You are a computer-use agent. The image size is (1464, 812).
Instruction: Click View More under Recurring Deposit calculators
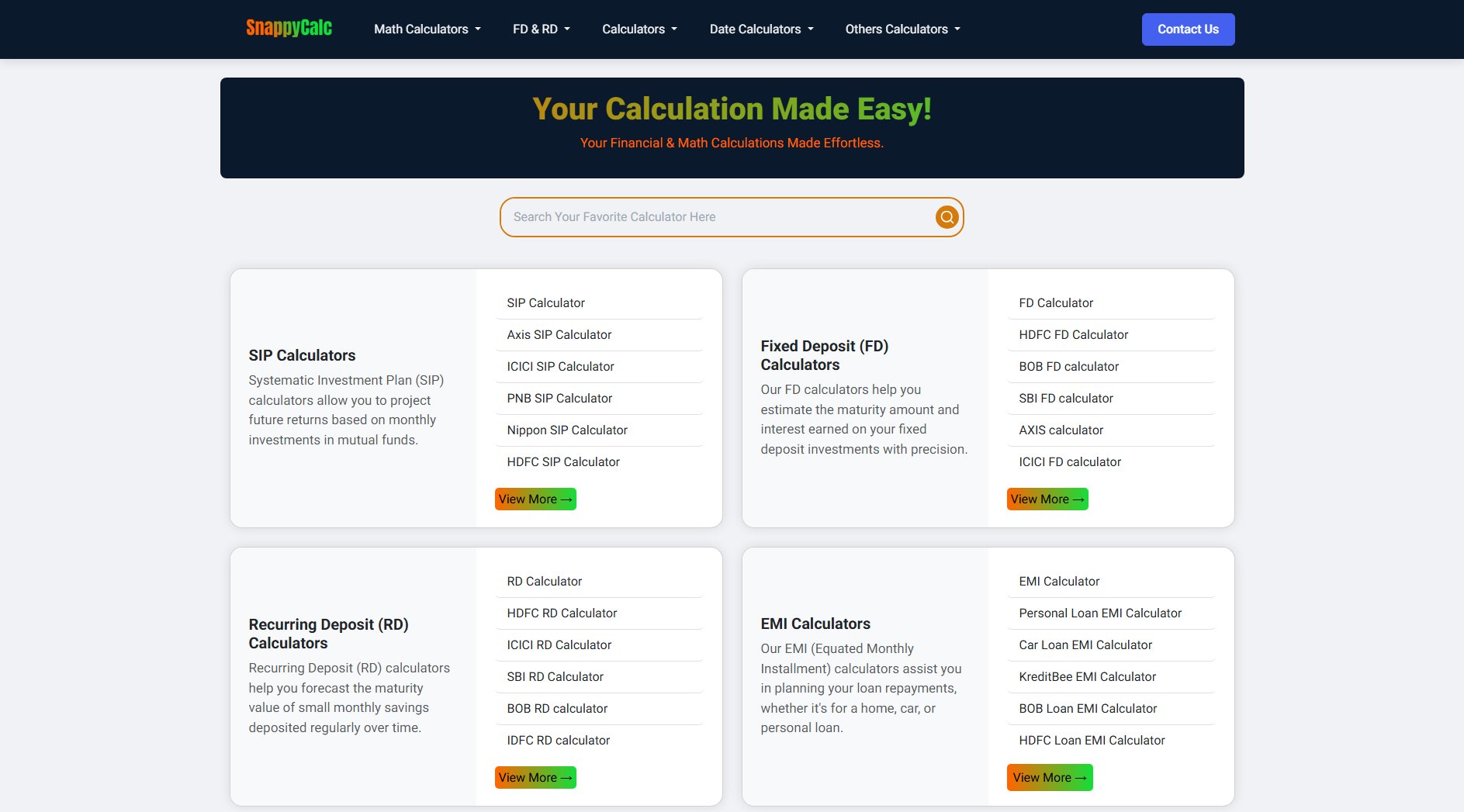(x=535, y=778)
